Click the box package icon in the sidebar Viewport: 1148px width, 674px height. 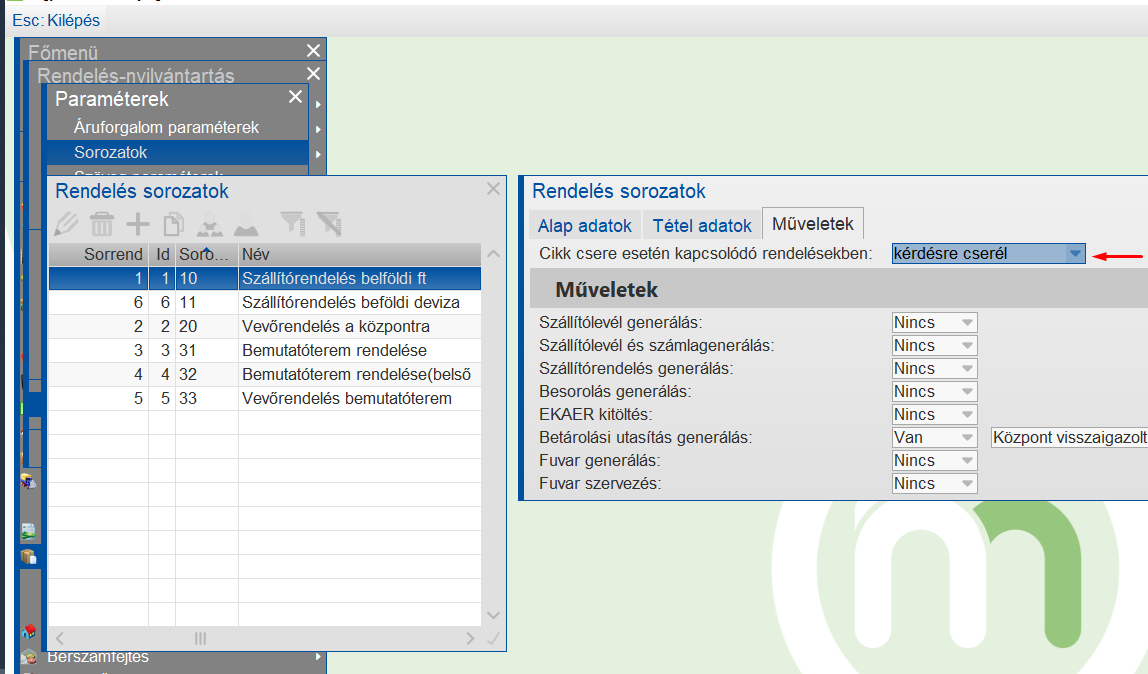[29, 556]
